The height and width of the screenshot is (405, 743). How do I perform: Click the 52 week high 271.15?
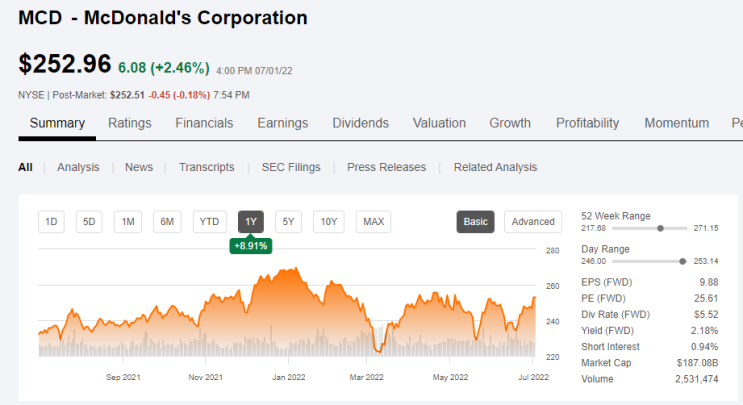click(x=706, y=228)
